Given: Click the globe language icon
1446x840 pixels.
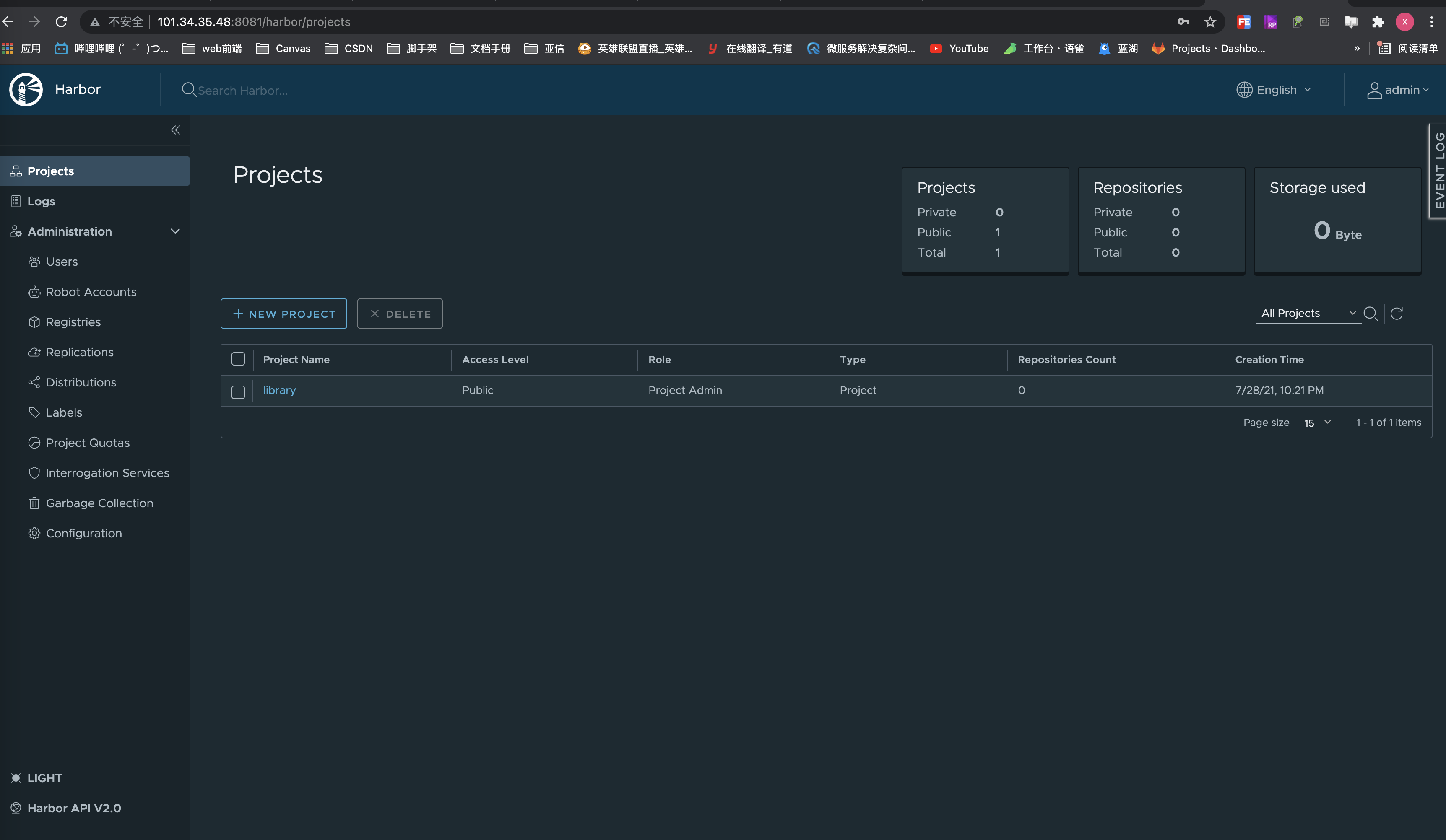Looking at the screenshot, I should pos(1244,89).
